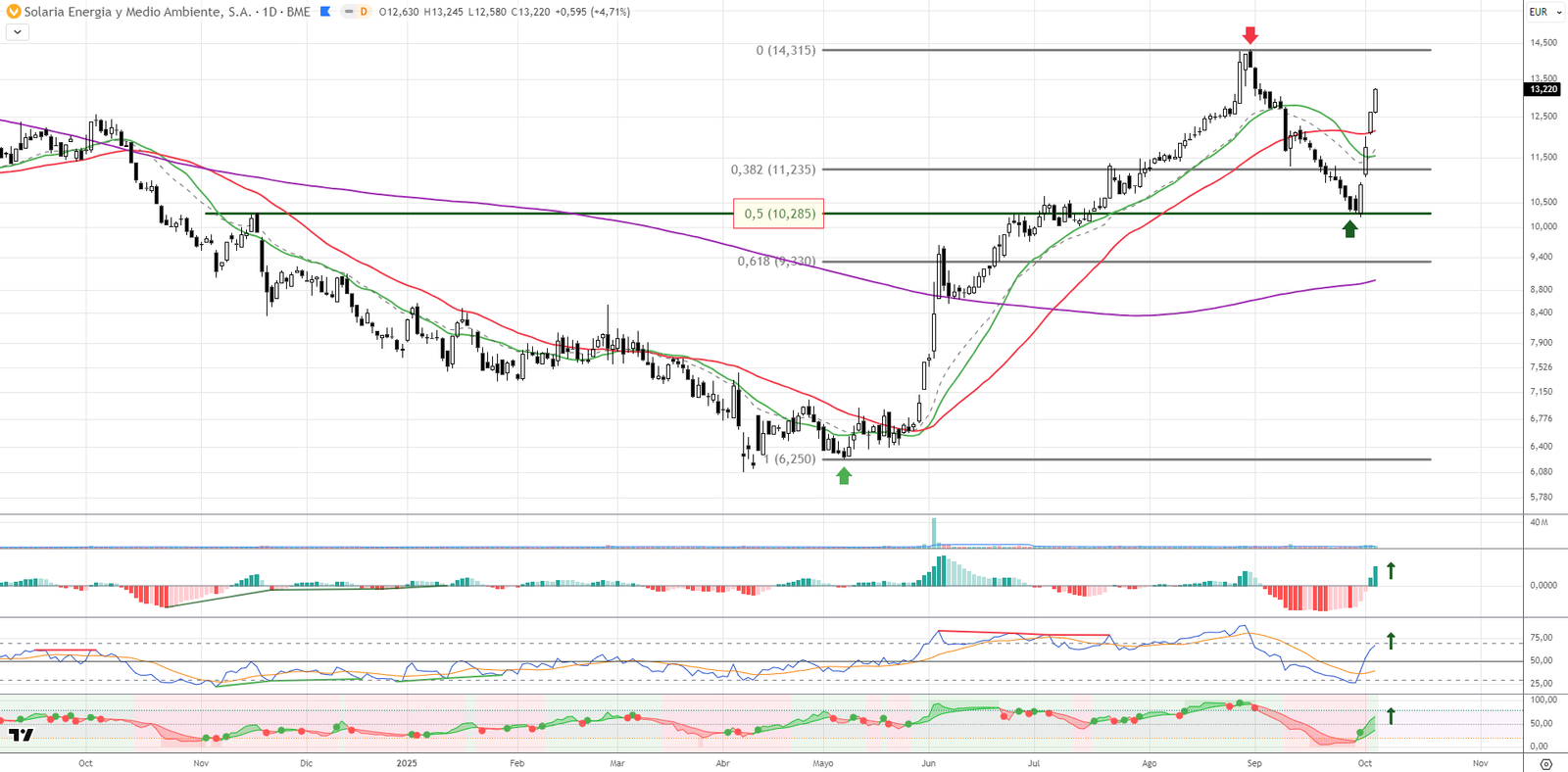Click the Solaria orange symbol logo icon
1568x772 pixels.
pyautogui.click(x=14, y=12)
